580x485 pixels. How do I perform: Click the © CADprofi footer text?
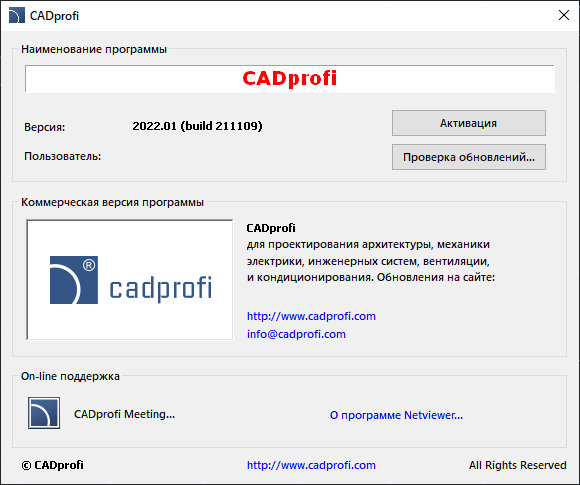click(x=52, y=465)
